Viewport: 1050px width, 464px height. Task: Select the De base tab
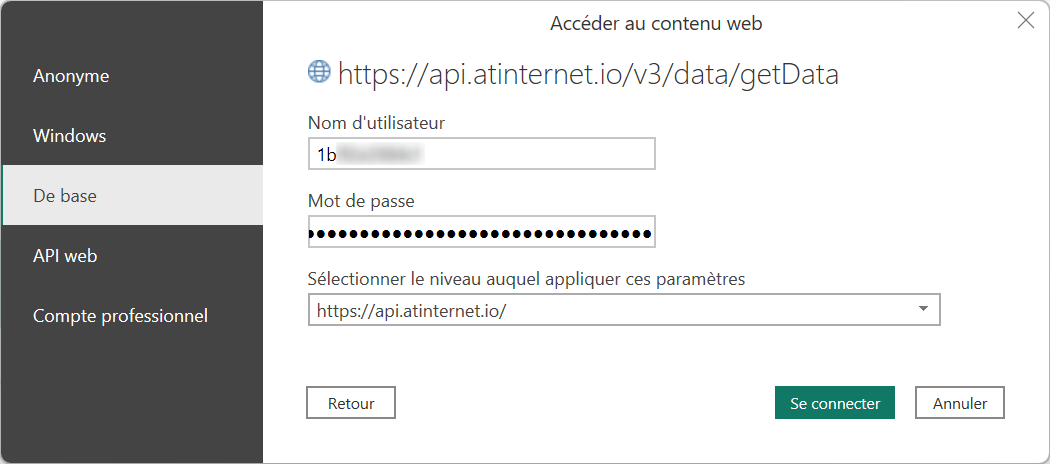click(x=65, y=196)
